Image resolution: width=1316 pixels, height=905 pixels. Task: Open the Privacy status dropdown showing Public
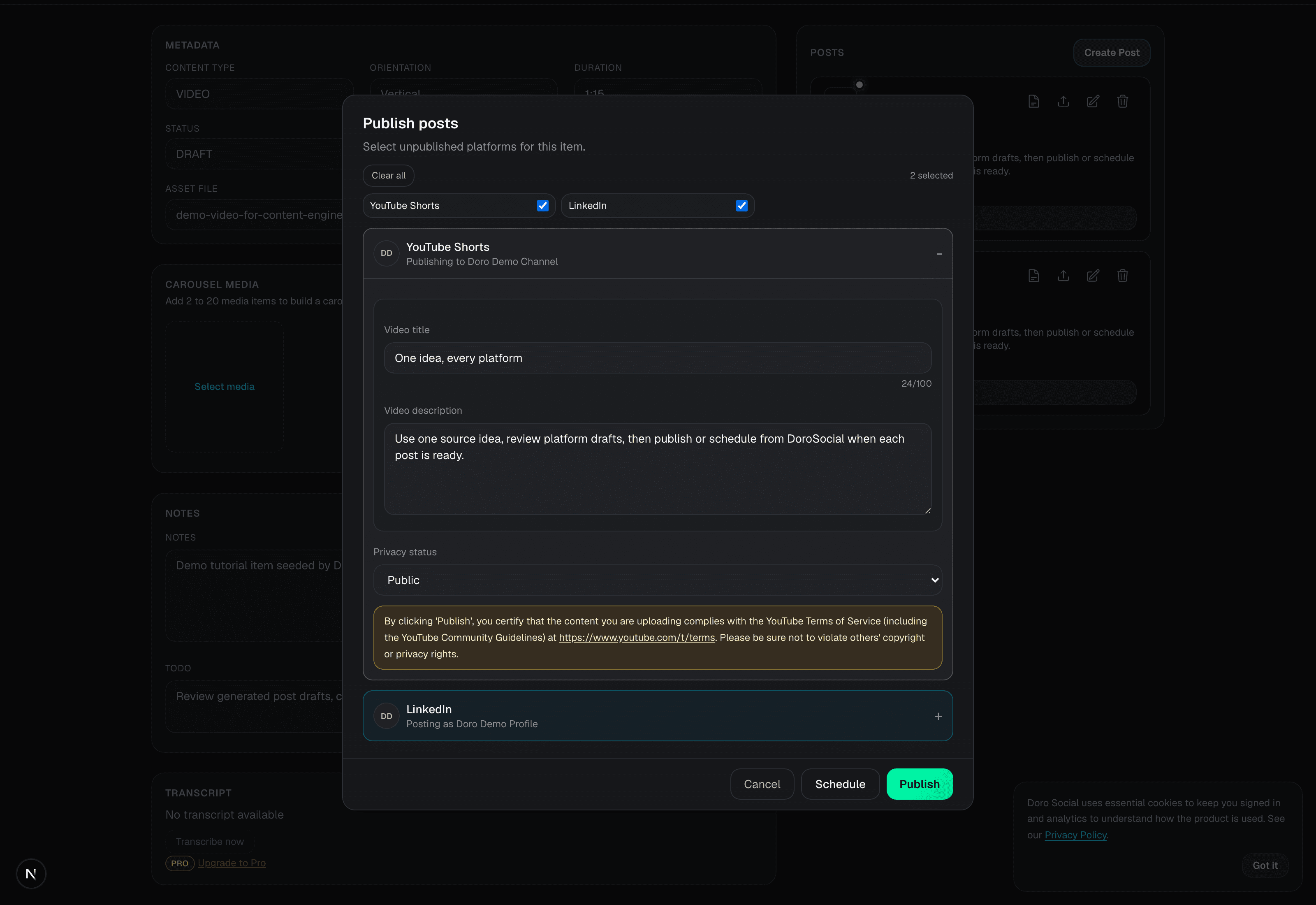658,580
